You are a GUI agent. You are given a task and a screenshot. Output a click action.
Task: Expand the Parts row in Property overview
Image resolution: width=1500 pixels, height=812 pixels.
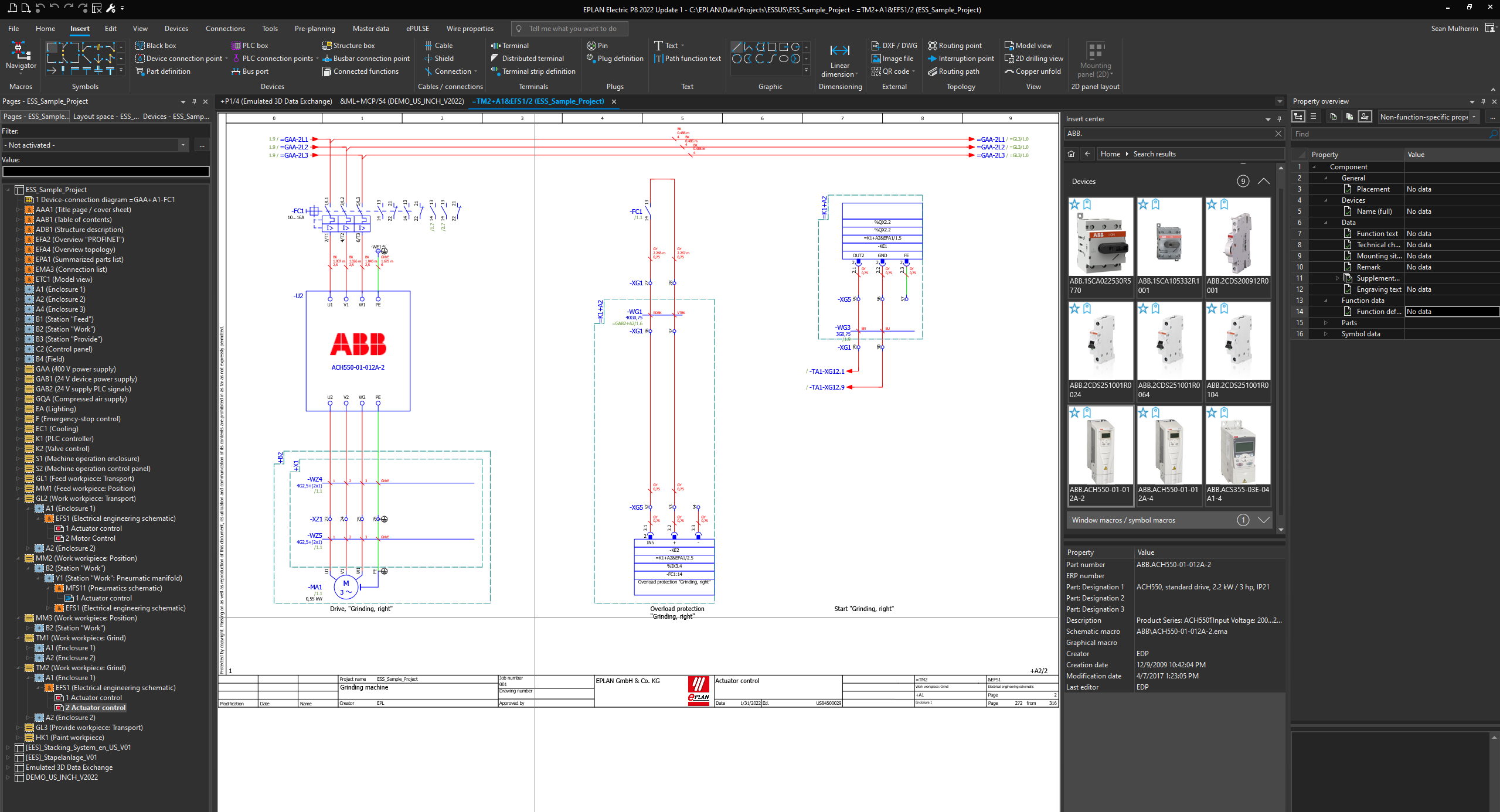click(1326, 322)
